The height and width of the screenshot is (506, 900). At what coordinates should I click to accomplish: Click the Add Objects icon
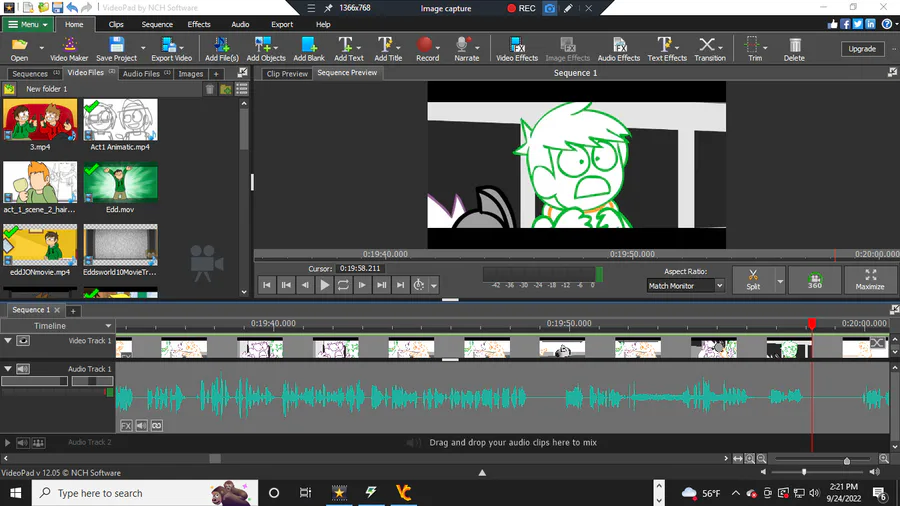point(266,49)
